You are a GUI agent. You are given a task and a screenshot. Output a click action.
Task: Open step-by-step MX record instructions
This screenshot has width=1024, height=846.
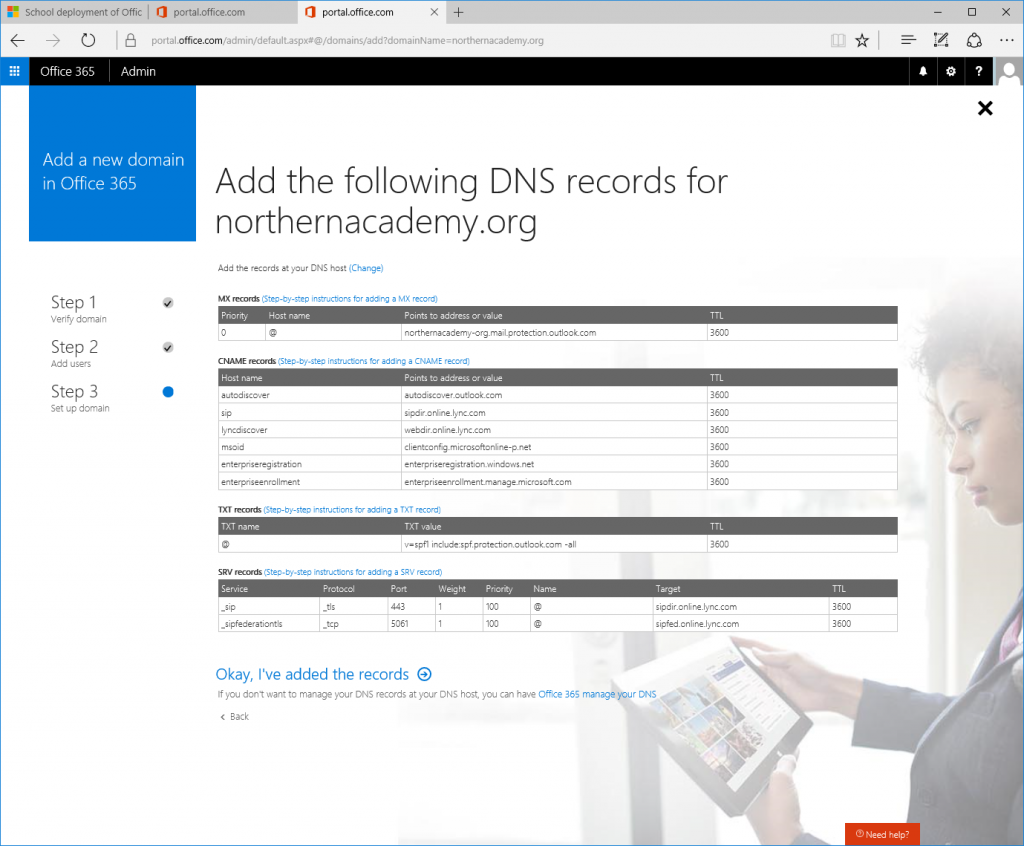349,299
